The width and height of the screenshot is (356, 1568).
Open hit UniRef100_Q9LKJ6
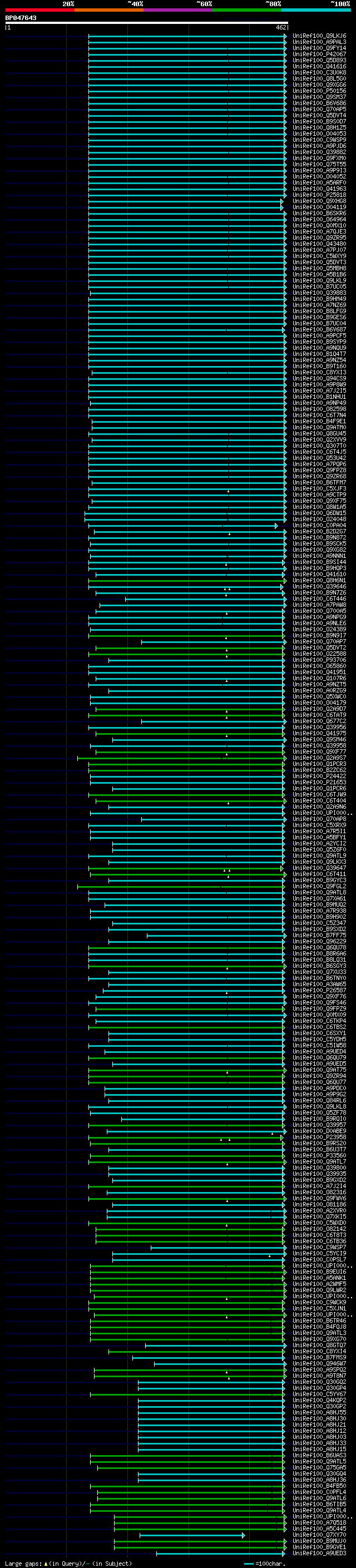click(x=319, y=36)
